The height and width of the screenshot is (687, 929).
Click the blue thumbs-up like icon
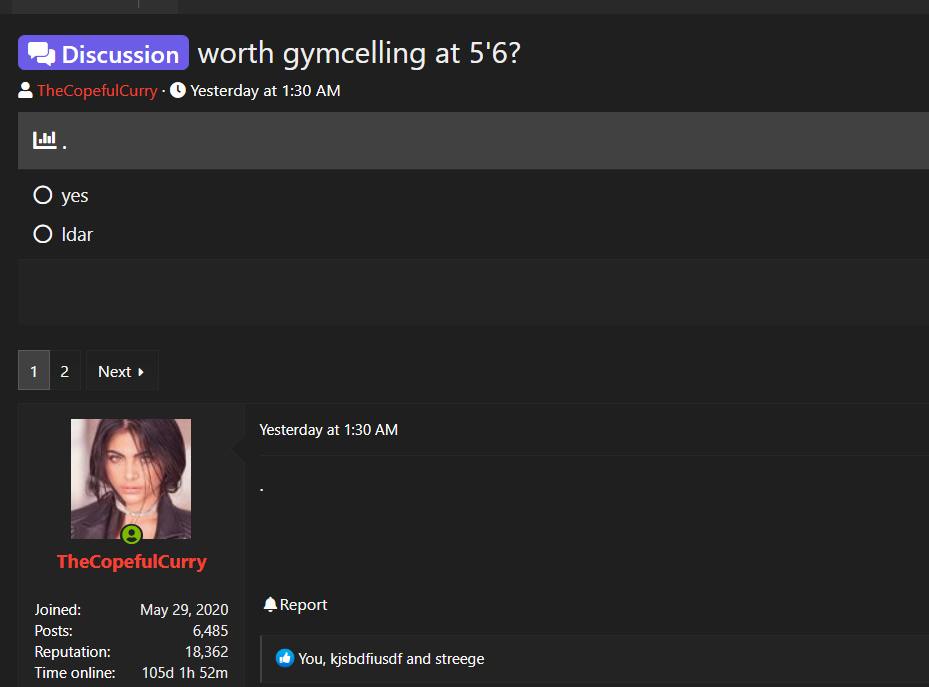285,658
